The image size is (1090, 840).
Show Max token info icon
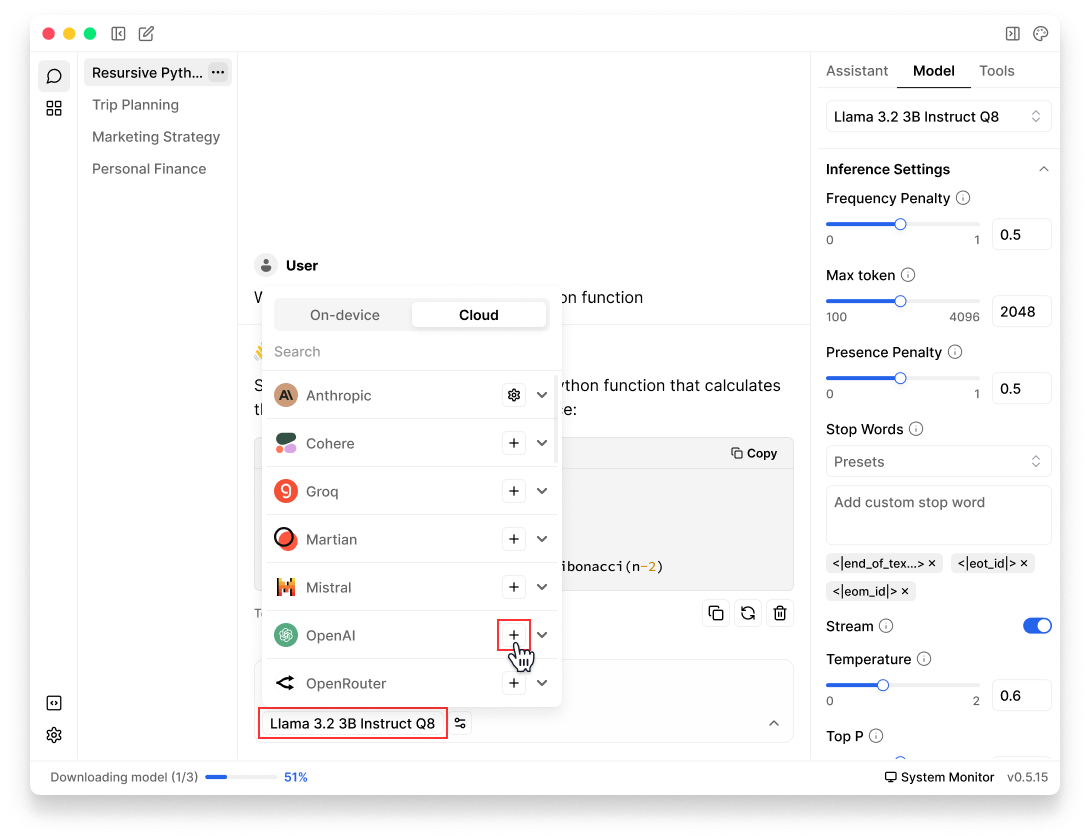pyautogui.click(x=908, y=275)
